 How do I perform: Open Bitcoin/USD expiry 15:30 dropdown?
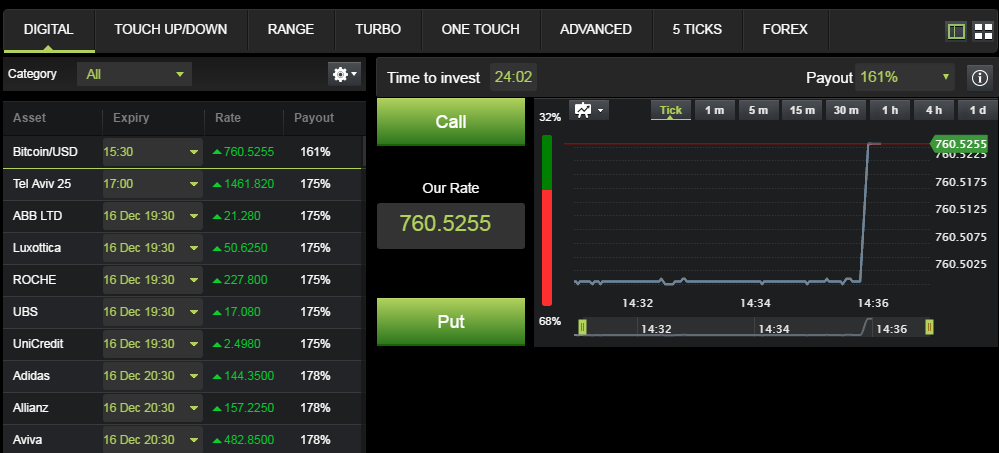point(152,152)
